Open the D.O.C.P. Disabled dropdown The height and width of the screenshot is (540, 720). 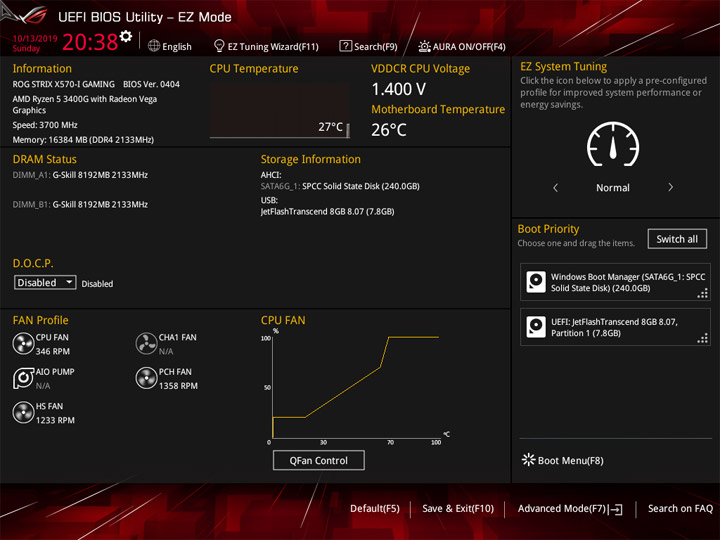(45, 282)
